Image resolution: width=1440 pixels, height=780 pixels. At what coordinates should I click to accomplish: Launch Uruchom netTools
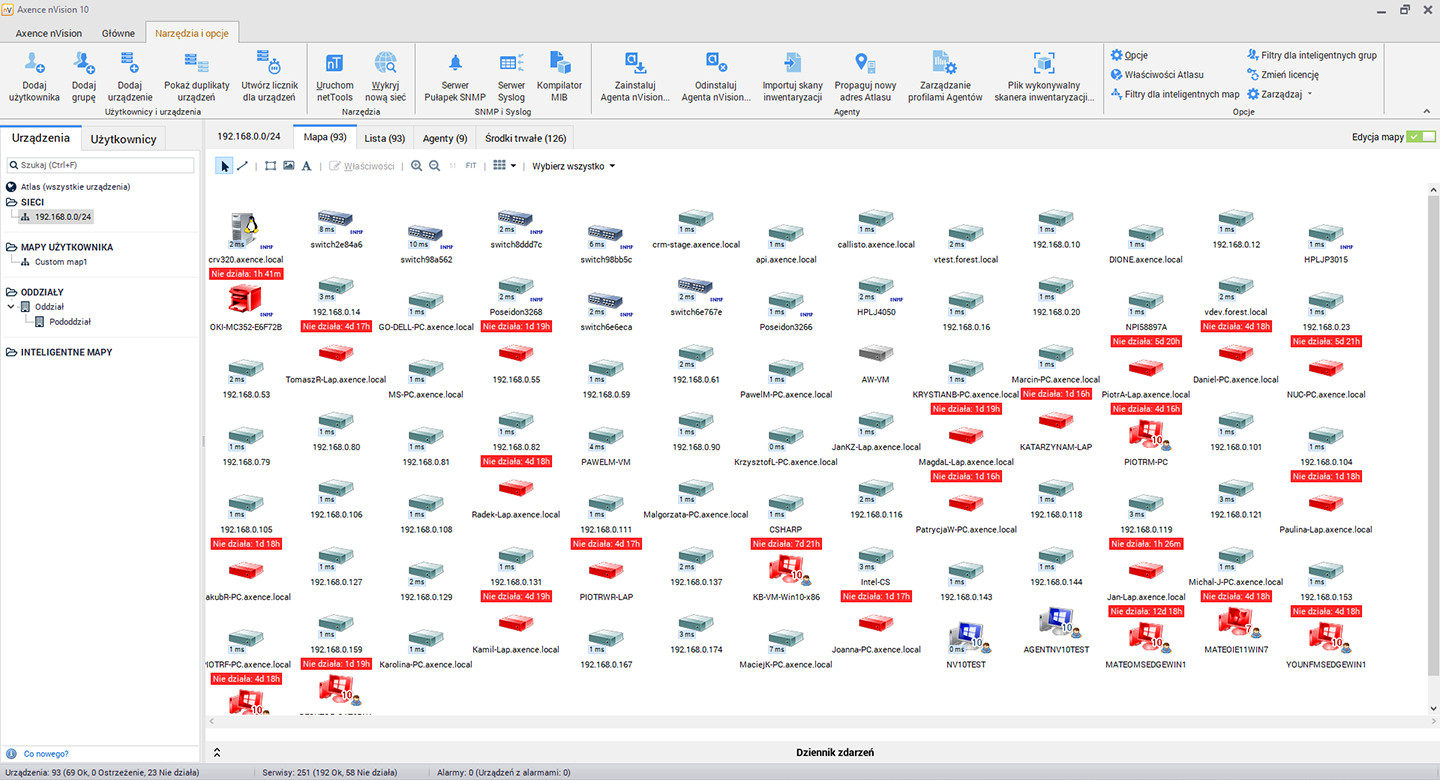click(335, 77)
